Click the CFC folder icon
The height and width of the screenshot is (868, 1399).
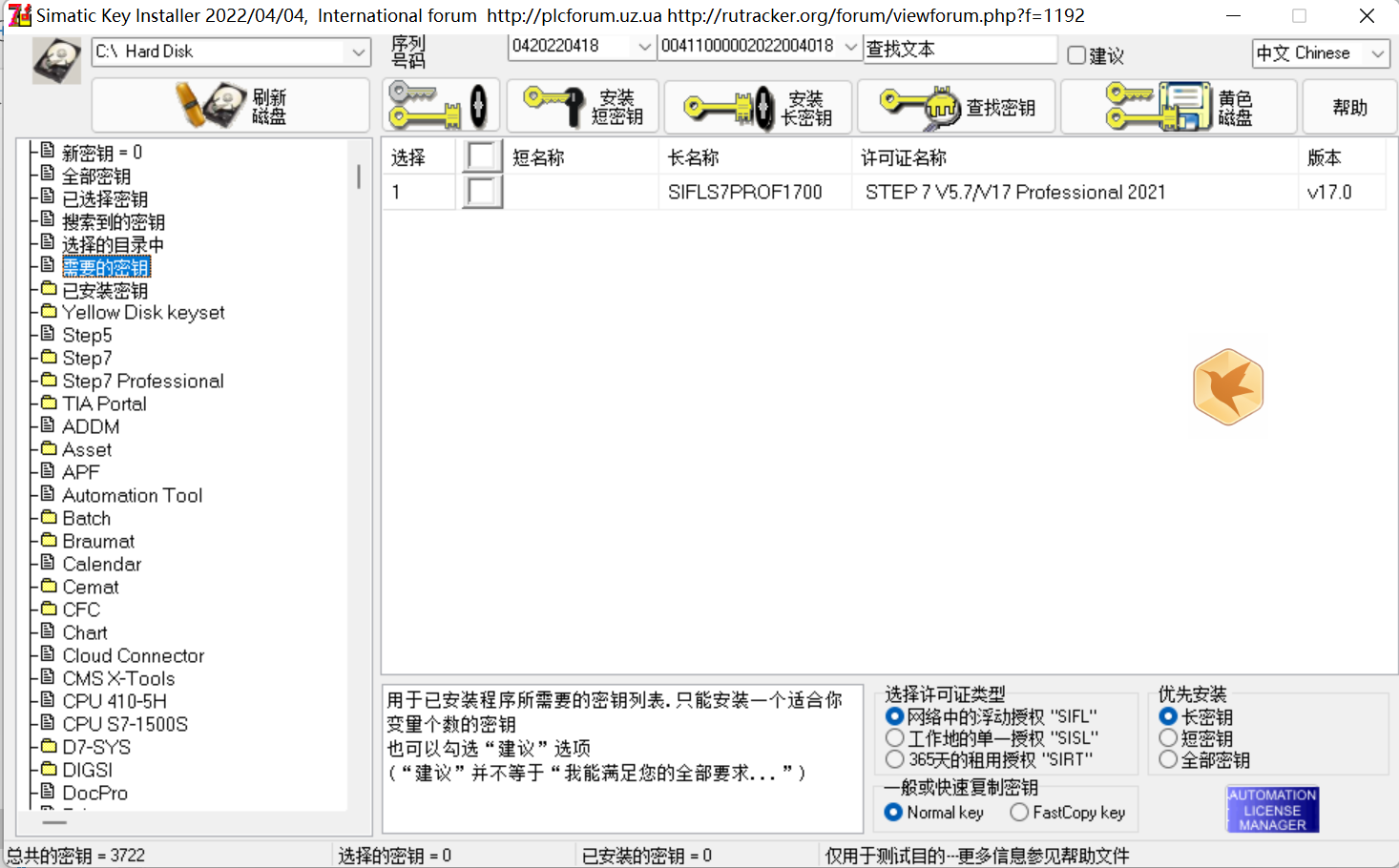click(49, 609)
